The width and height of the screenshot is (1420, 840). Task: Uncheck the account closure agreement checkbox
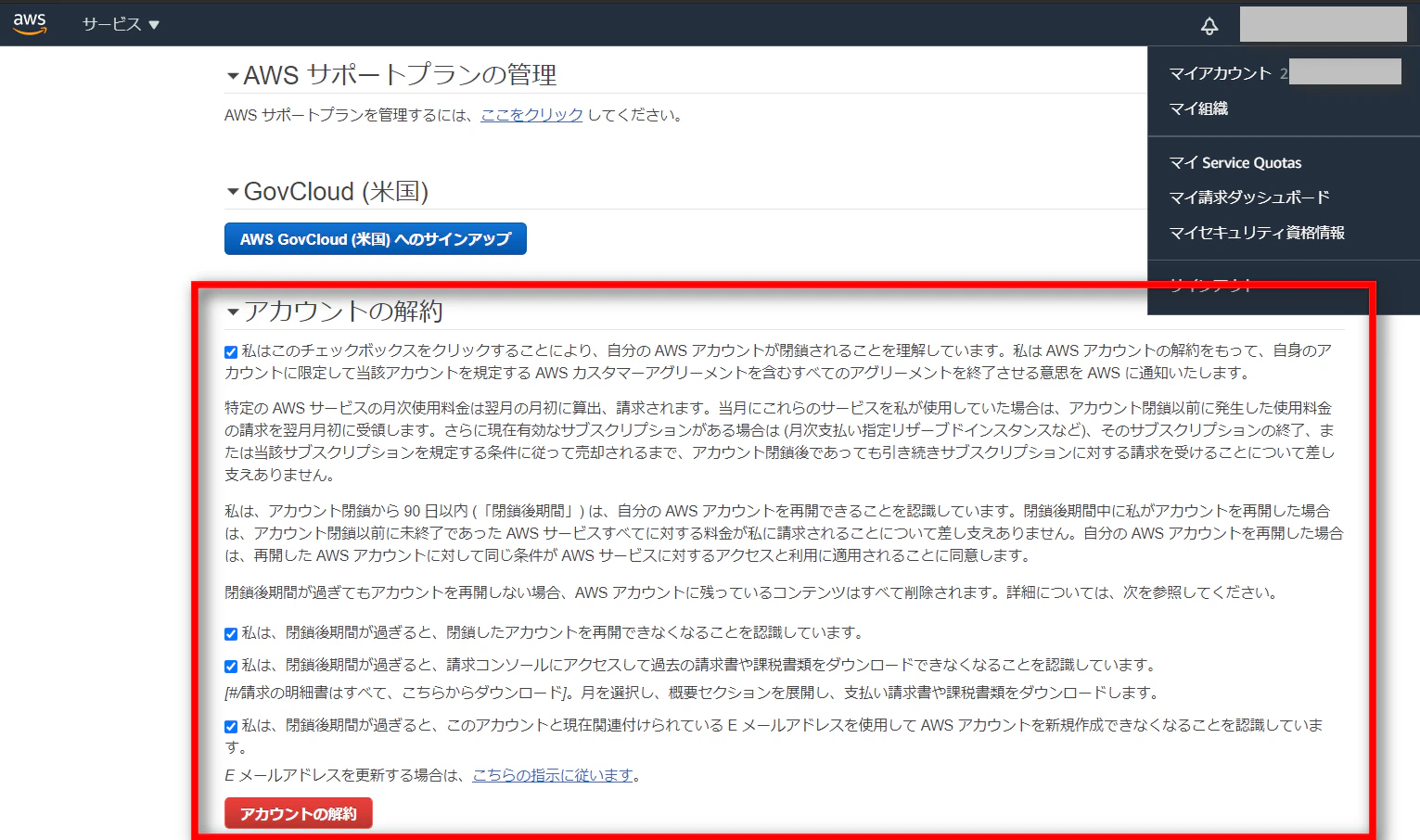[x=231, y=352]
